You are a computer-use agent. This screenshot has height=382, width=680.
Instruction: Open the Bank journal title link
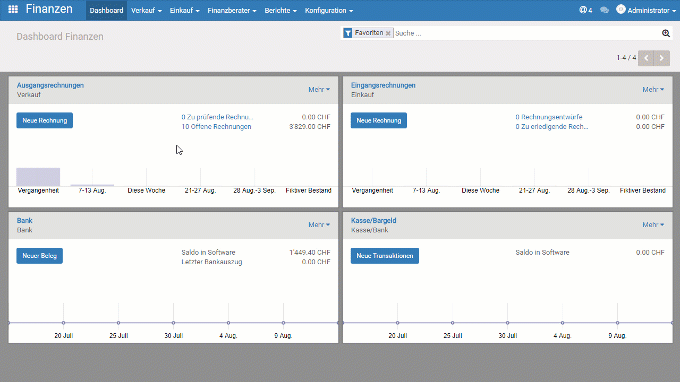click(24, 221)
